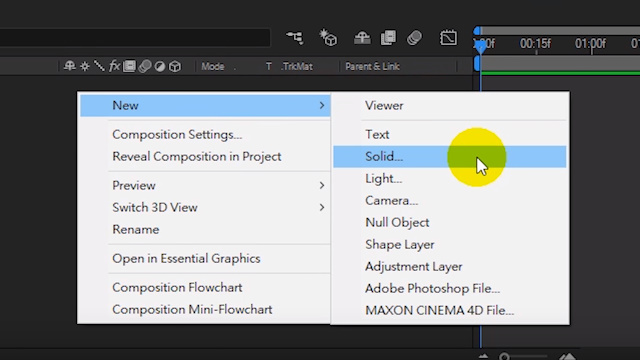Enable Frame Blending toolbar icon

(388, 38)
